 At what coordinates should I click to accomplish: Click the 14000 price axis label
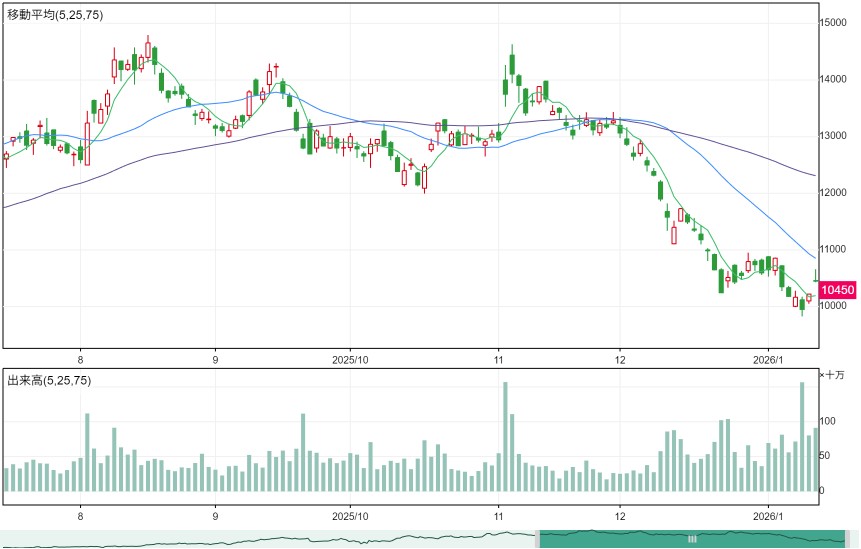click(x=832, y=79)
